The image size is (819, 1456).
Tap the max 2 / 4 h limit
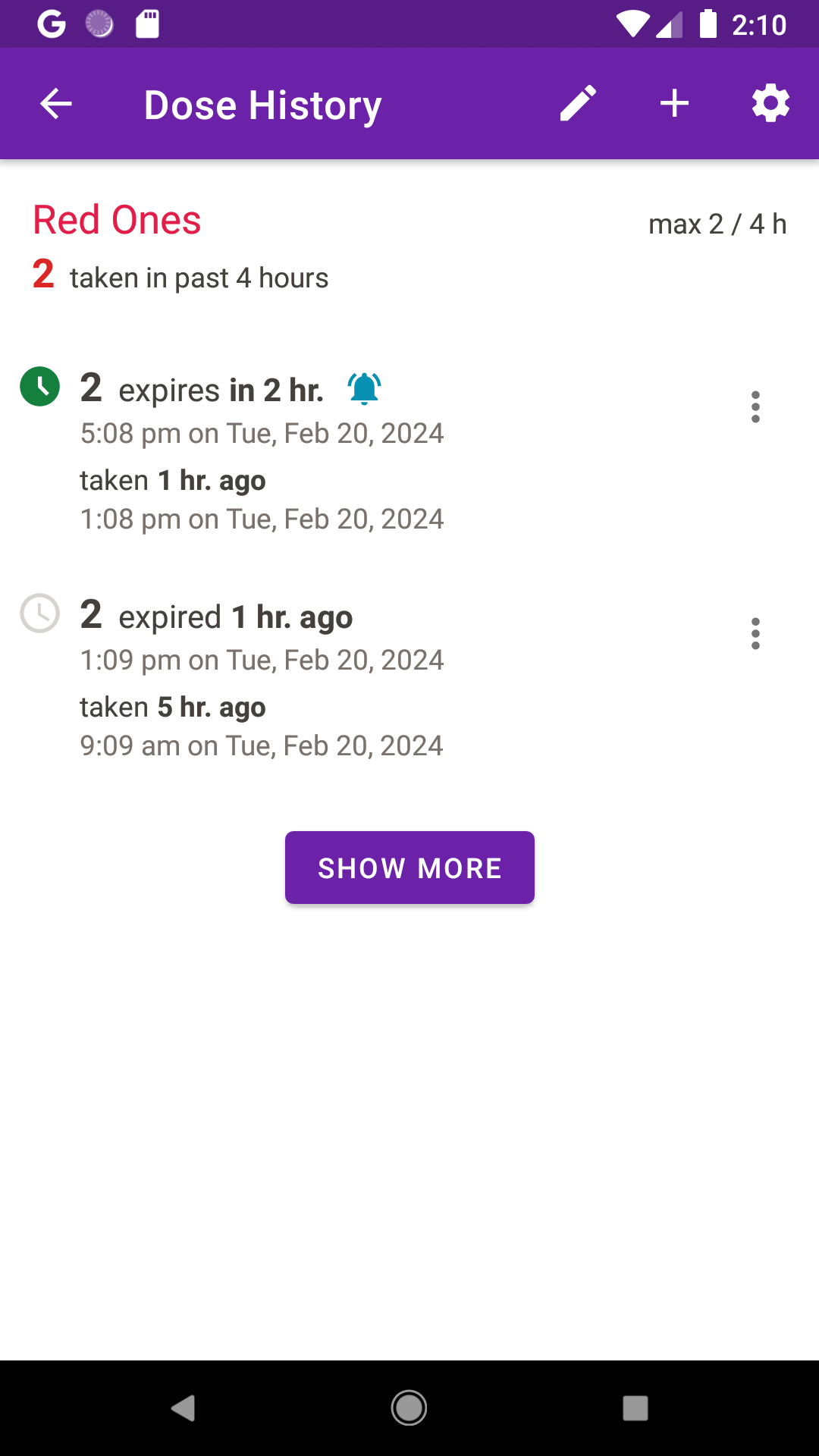pyautogui.click(x=717, y=224)
